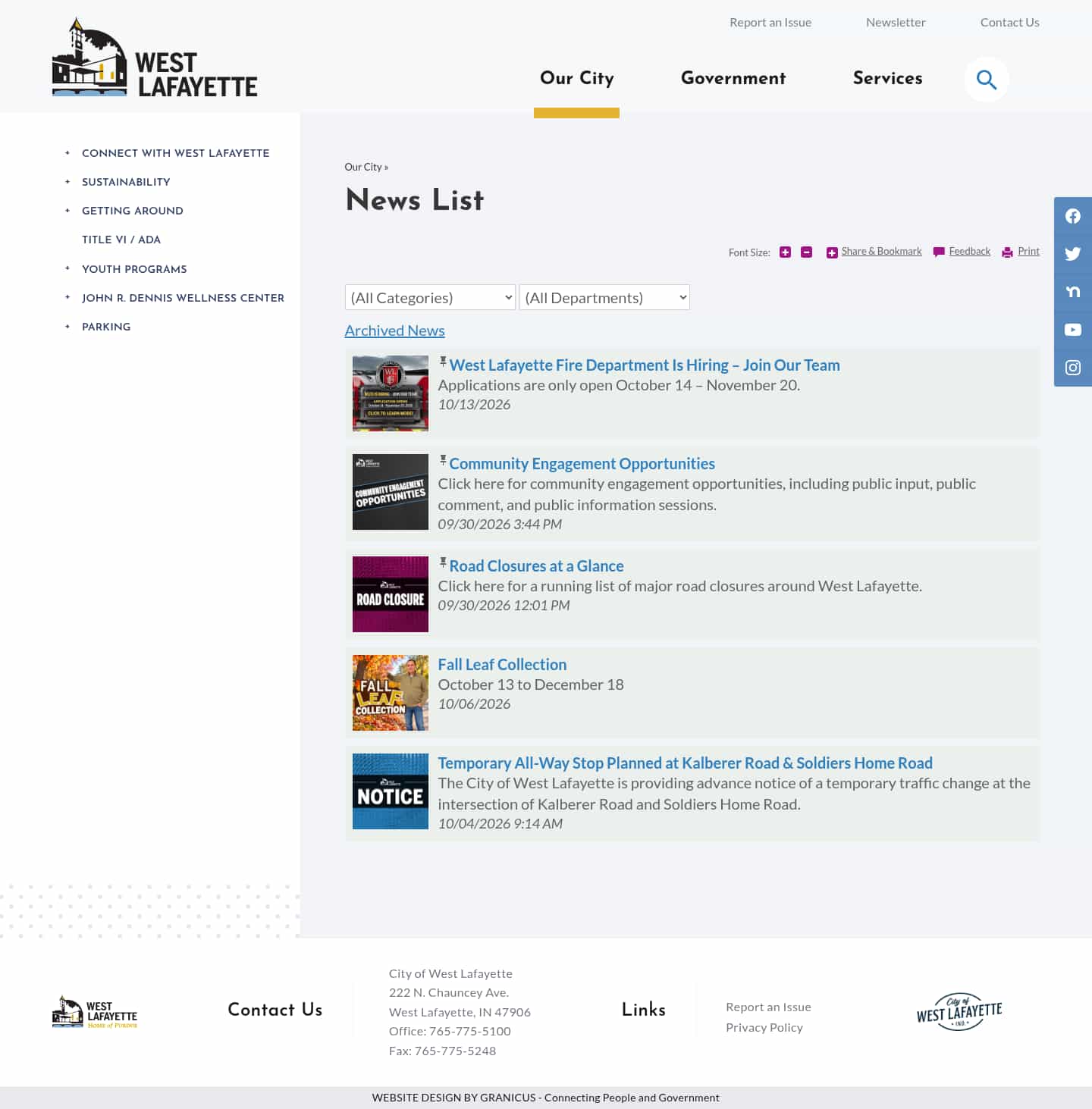Image resolution: width=1092 pixels, height=1109 pixels.
Task: Click the West Lafayette header logo
Action: [155, 58]
